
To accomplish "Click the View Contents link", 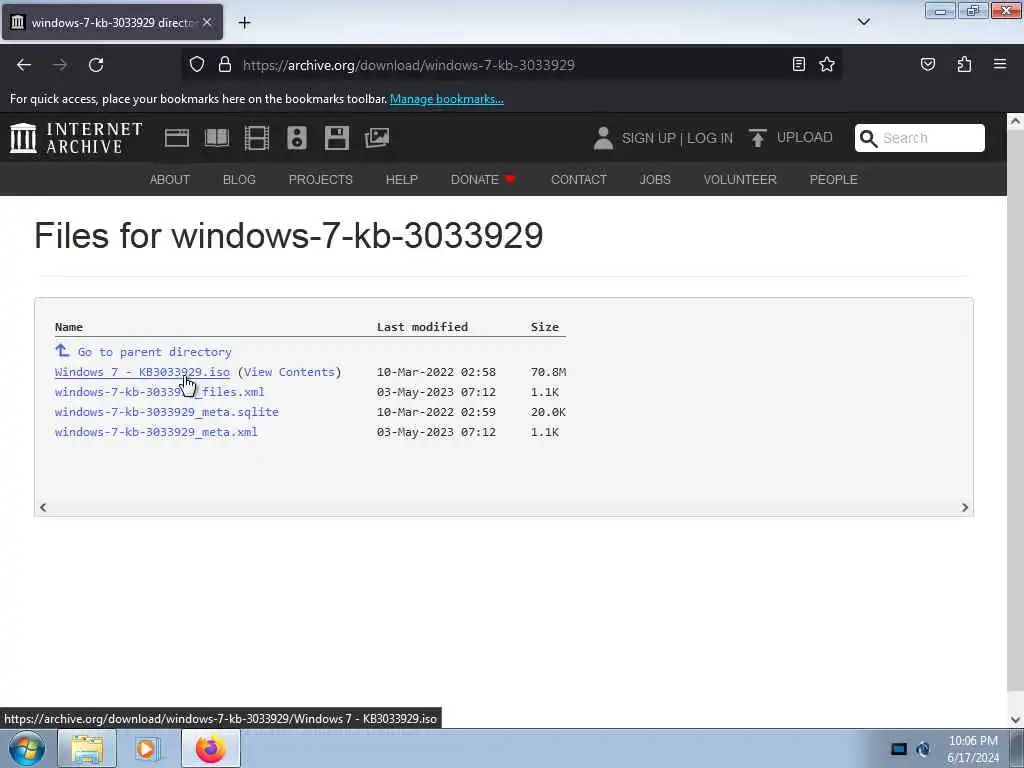I will click(x=289, y=372).
